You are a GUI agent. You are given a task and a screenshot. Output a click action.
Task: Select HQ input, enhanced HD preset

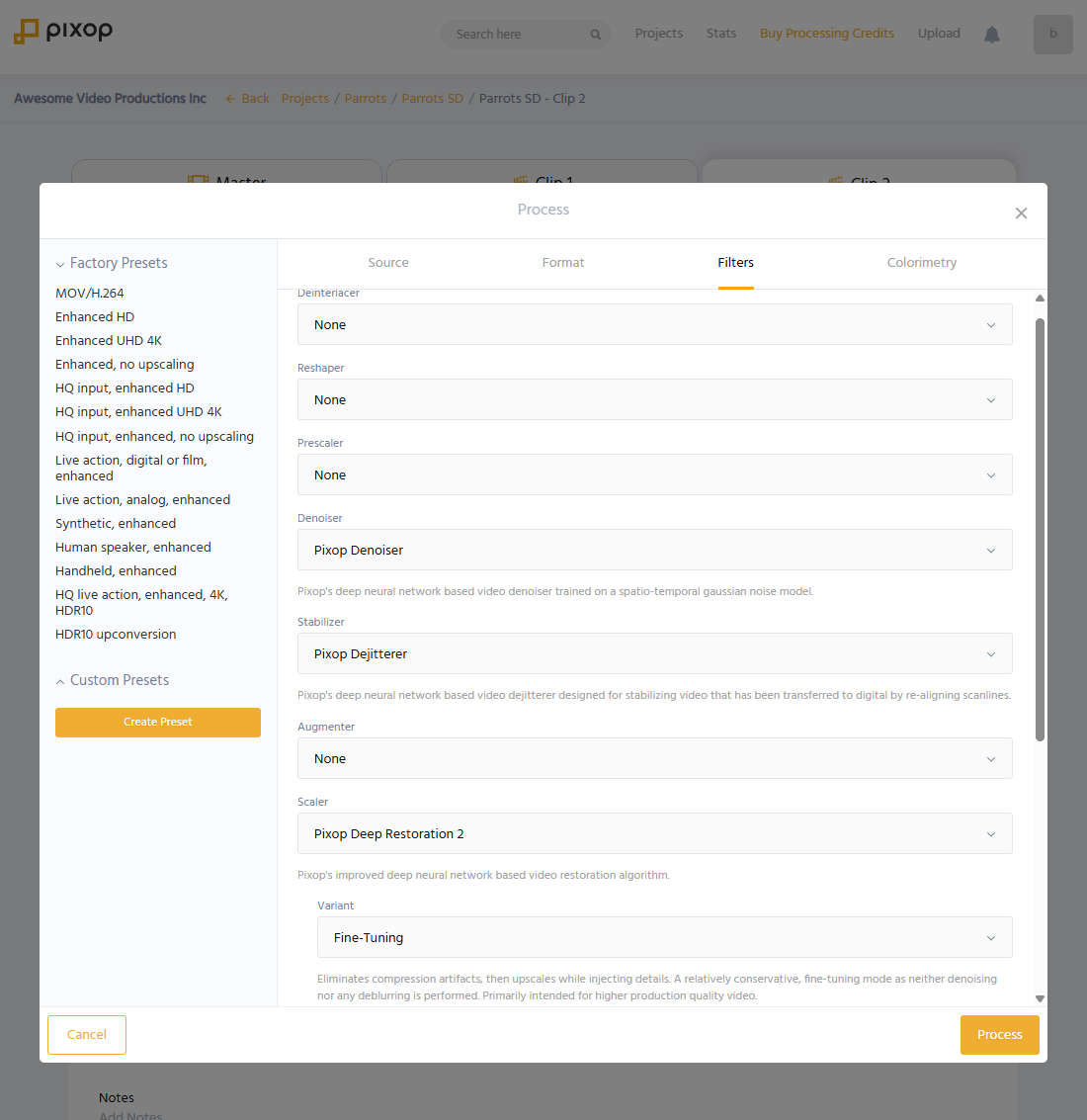coord(125,388)
